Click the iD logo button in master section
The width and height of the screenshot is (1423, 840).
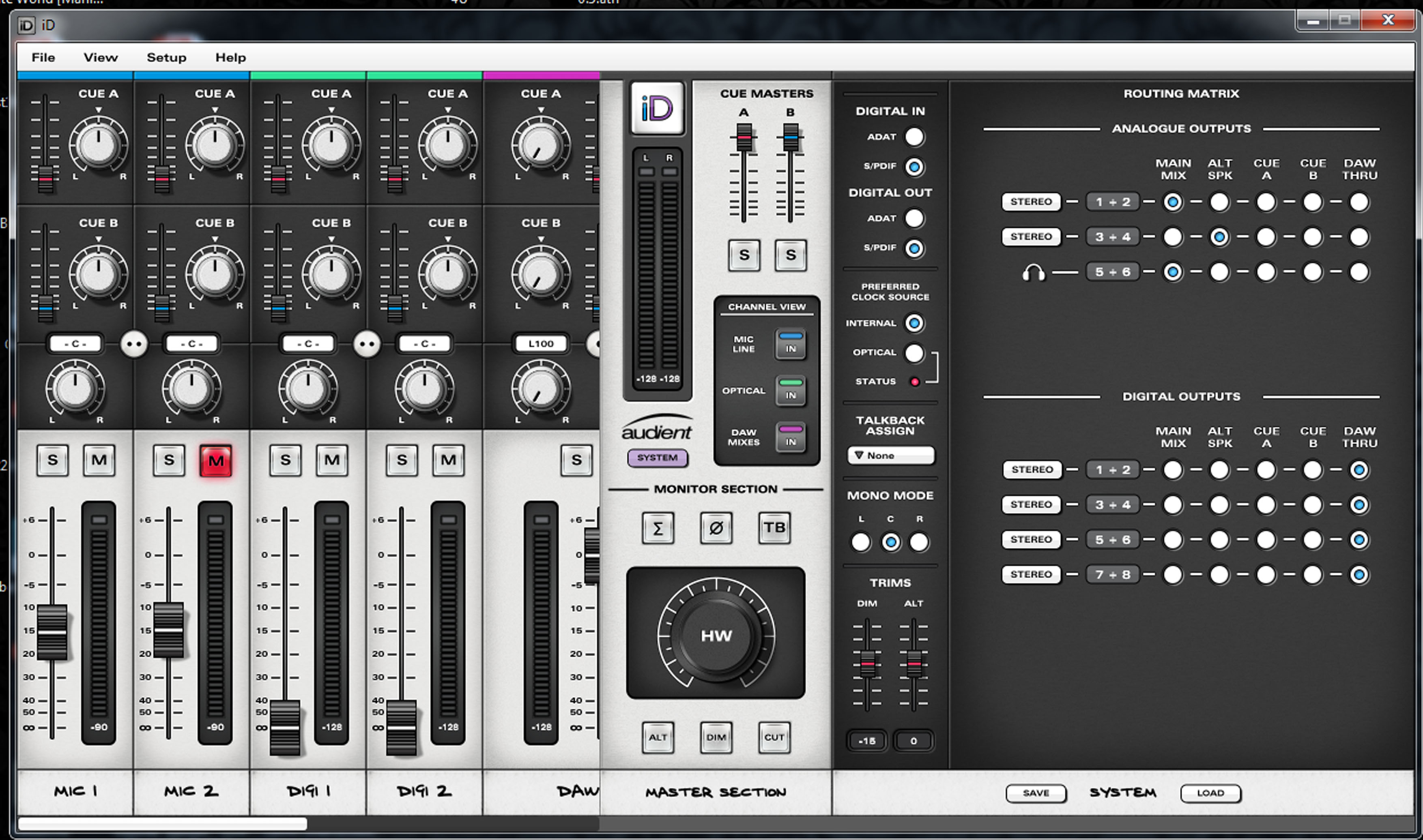pyautogui.click(x=657, y=108)
